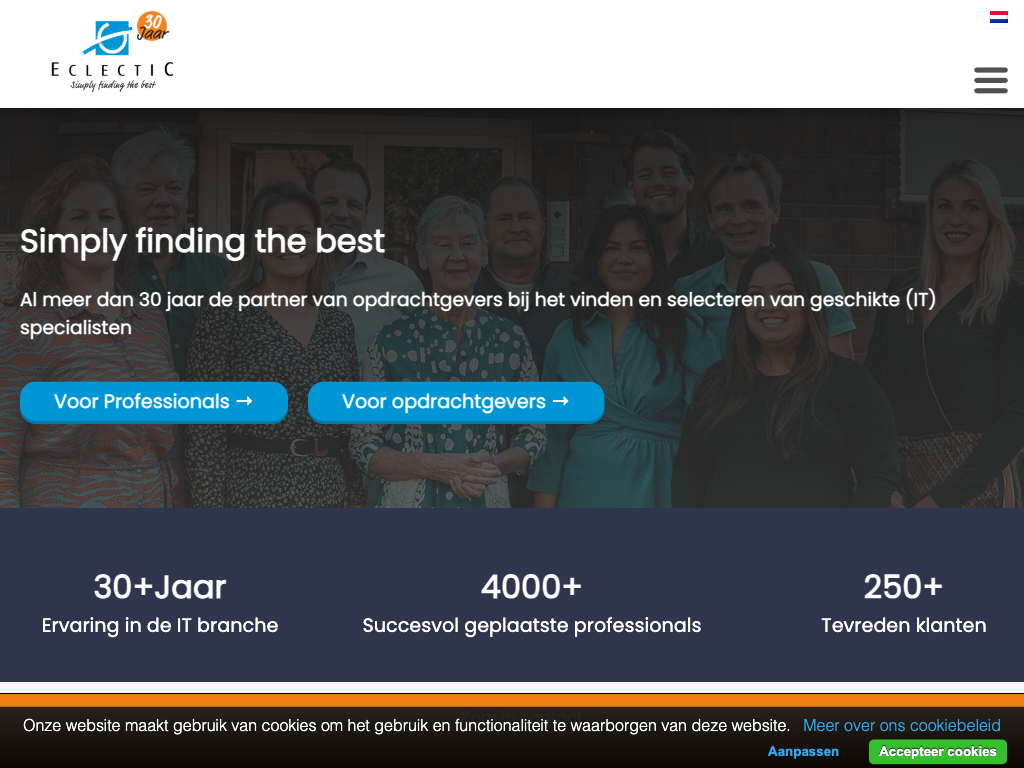The width and height of the screenshot is (1024, 768).
Task: Click the Eclectic logo emblem
Action: pos(108,38)
